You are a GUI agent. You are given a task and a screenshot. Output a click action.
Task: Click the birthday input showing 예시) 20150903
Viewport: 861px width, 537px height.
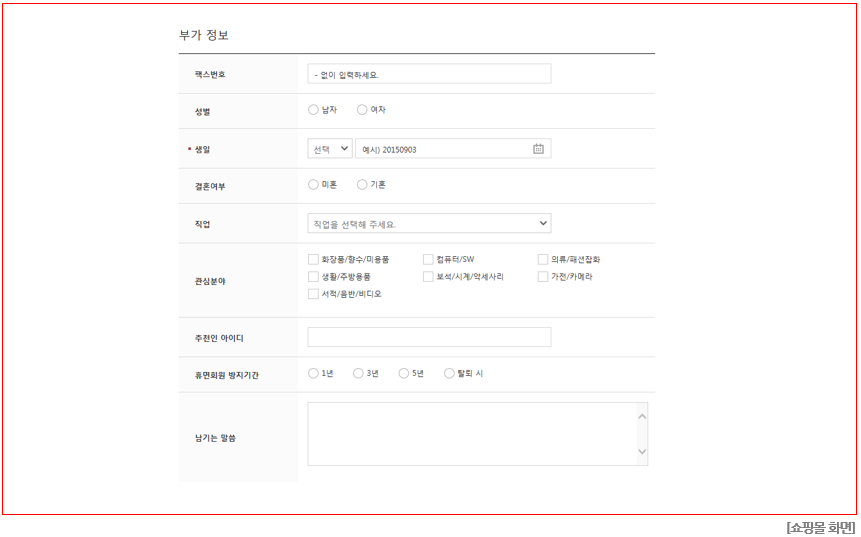pos(453,149)
